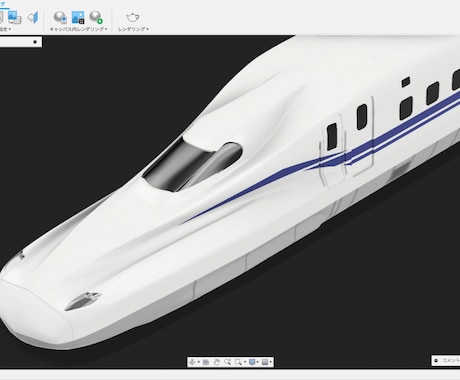Image resolution: width=460 pixels, height=380 pixels.
Task: Click the teapot Render icon
Action: point(133,17)
